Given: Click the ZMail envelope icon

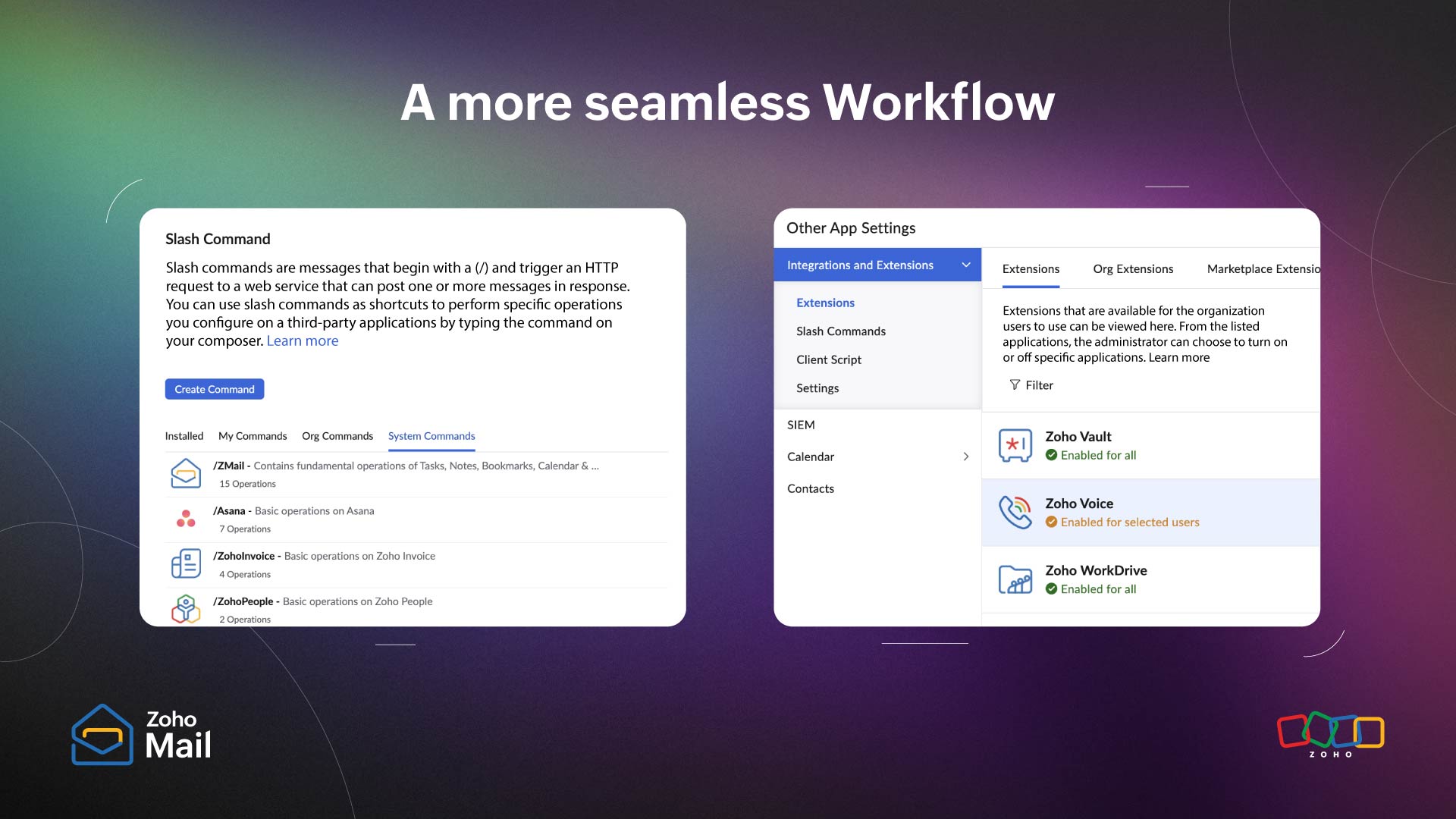Looking at the screenshot, I should click(186, 474).
